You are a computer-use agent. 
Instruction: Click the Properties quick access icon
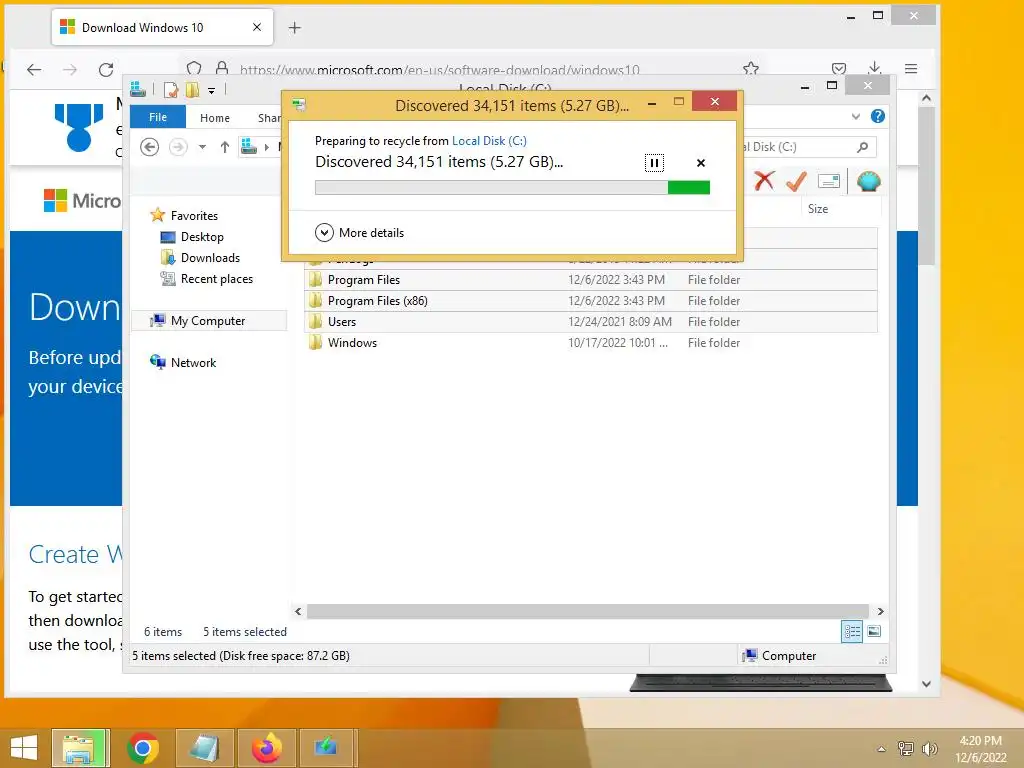click(171, 89)
